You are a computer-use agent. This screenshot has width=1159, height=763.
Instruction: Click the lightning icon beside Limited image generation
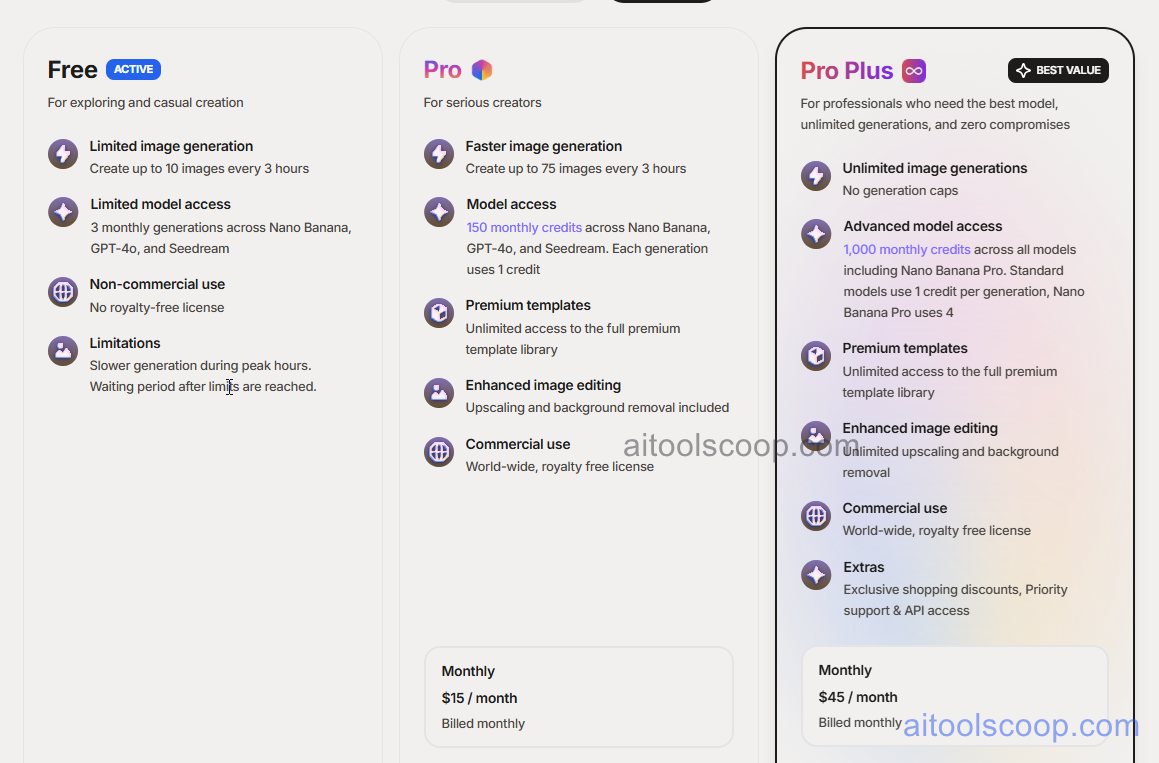point(63,154)
